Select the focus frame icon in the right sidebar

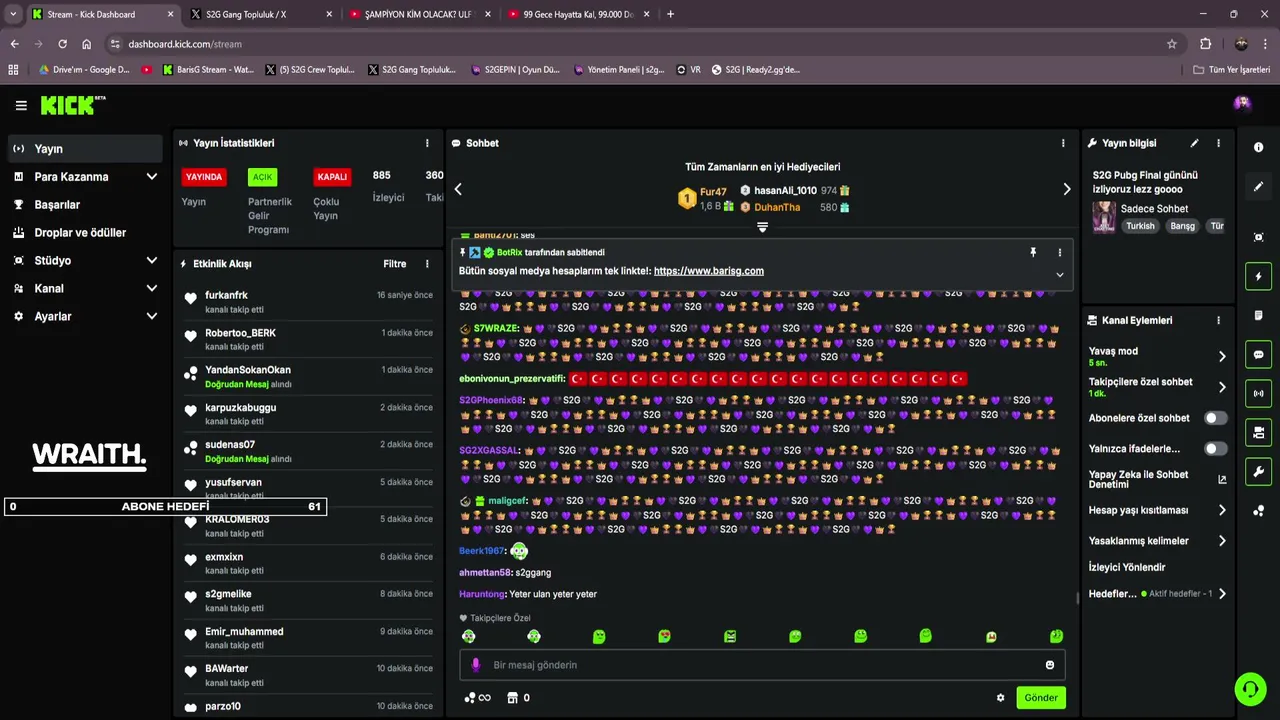pos(1258,237)
